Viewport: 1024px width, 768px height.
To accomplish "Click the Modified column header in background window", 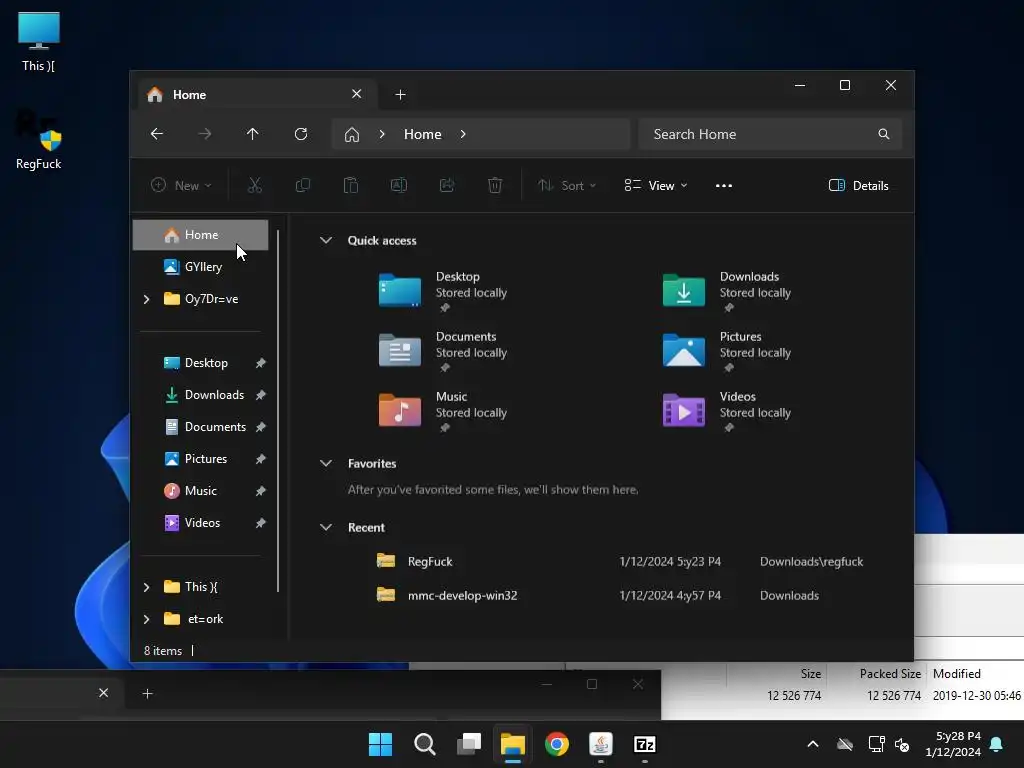I will tap(957, 674).
